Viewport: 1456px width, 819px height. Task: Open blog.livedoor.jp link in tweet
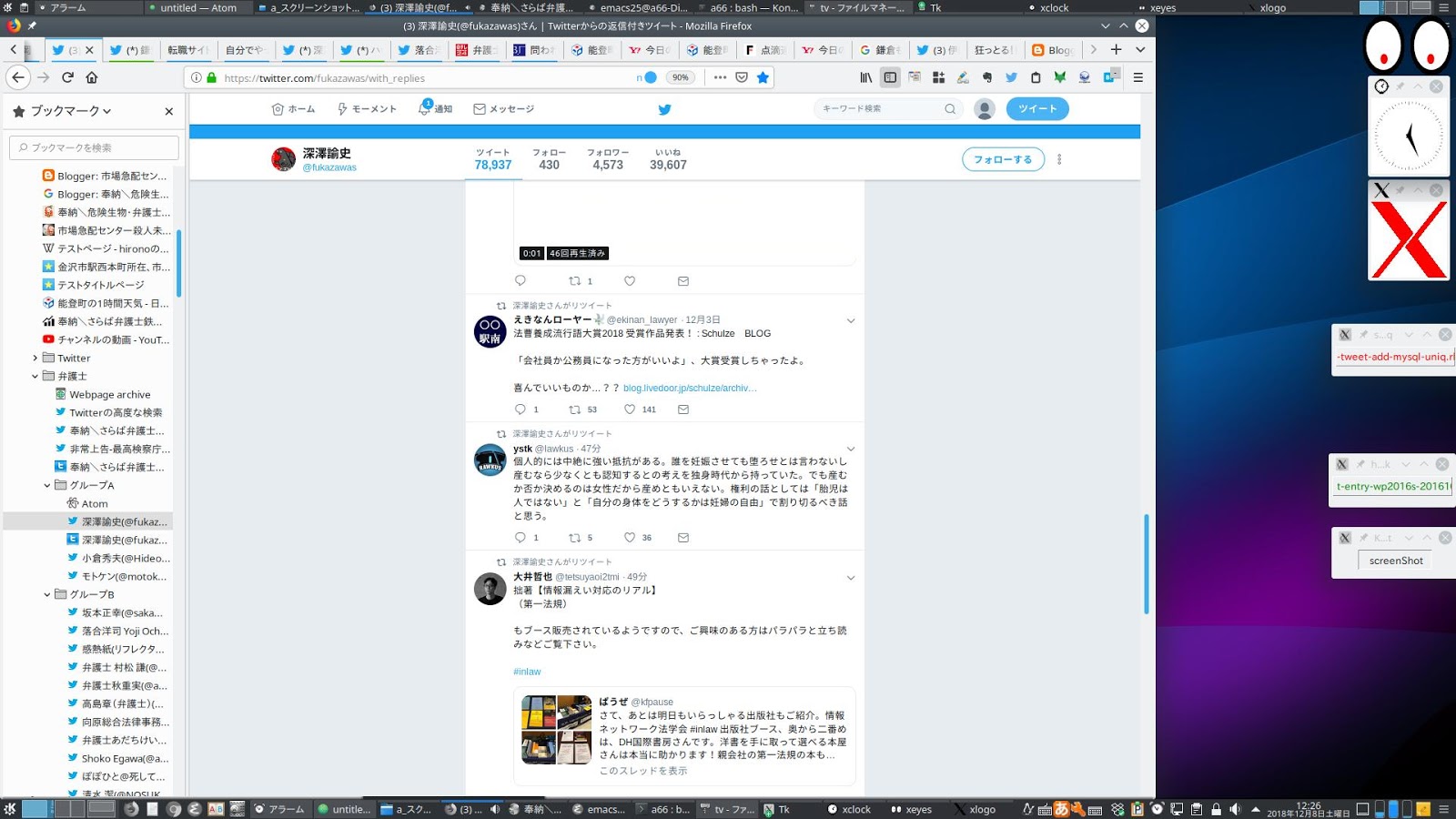[x=690, y=388]
